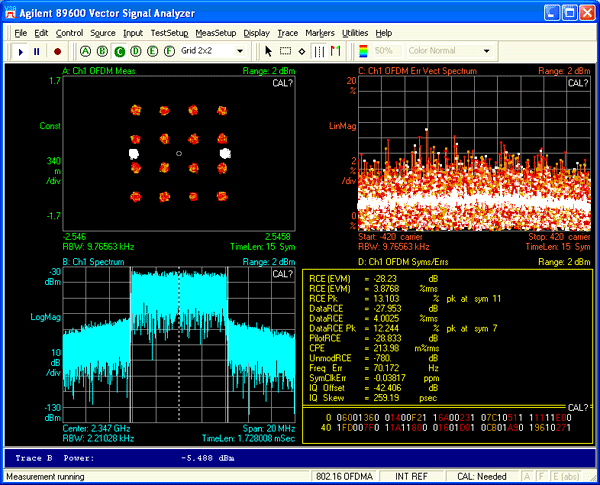Click the red record button

[57, 50]
